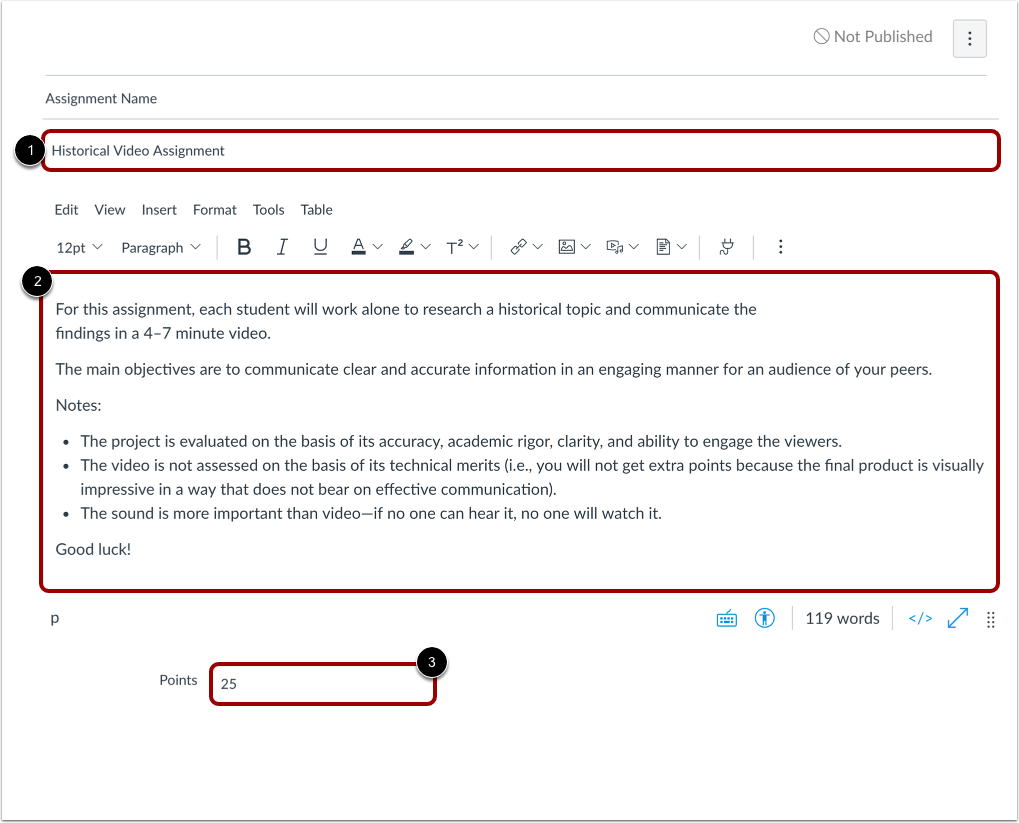Open the link insertion icon

(519, 247)
